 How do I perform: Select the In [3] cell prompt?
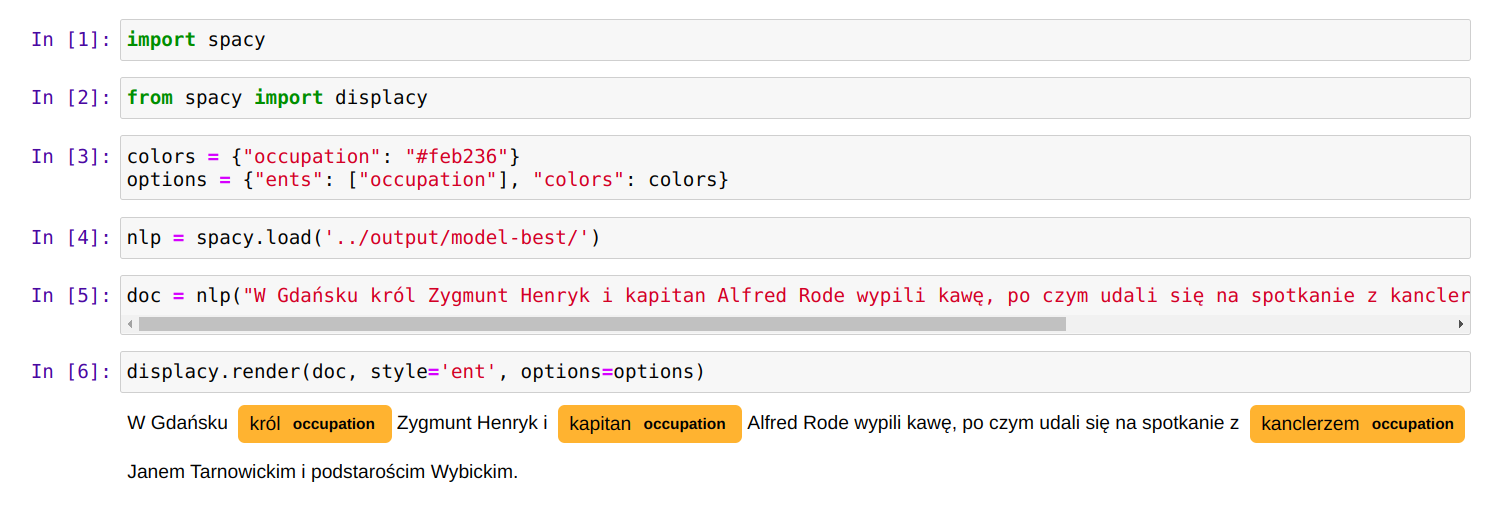(71, 156)
